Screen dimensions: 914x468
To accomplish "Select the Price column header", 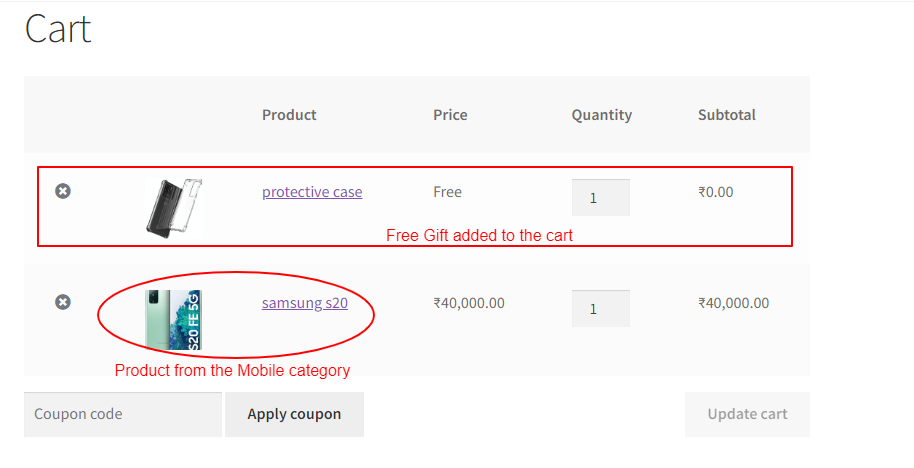I will pos(450,115).
